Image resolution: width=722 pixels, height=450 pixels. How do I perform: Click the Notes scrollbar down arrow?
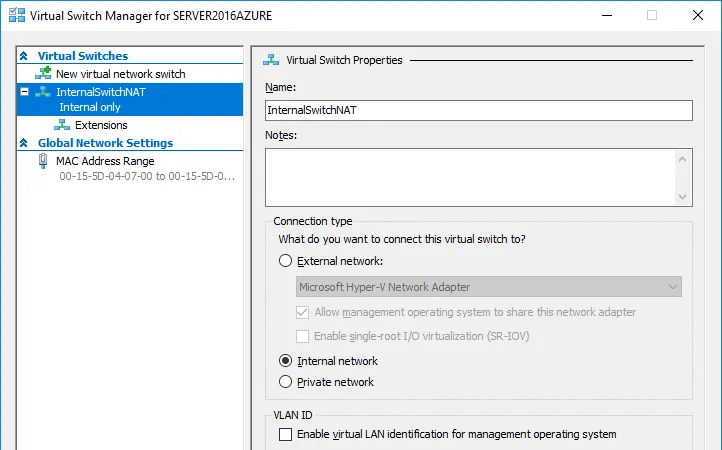(683, 197)
